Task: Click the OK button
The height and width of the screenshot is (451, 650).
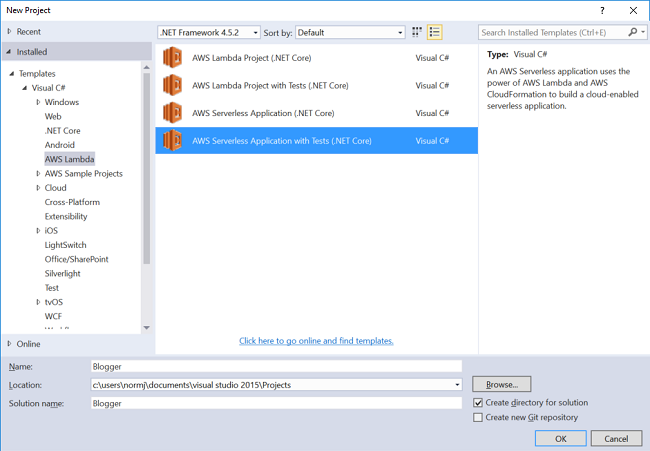Action: pos(560,439)
